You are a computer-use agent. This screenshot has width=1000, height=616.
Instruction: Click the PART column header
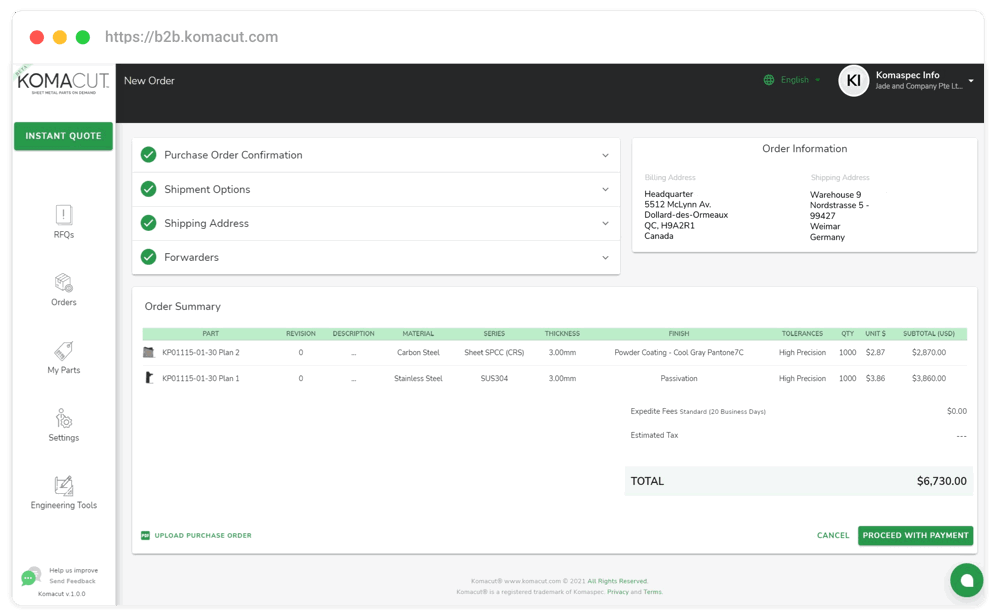[x=210, y=334]
